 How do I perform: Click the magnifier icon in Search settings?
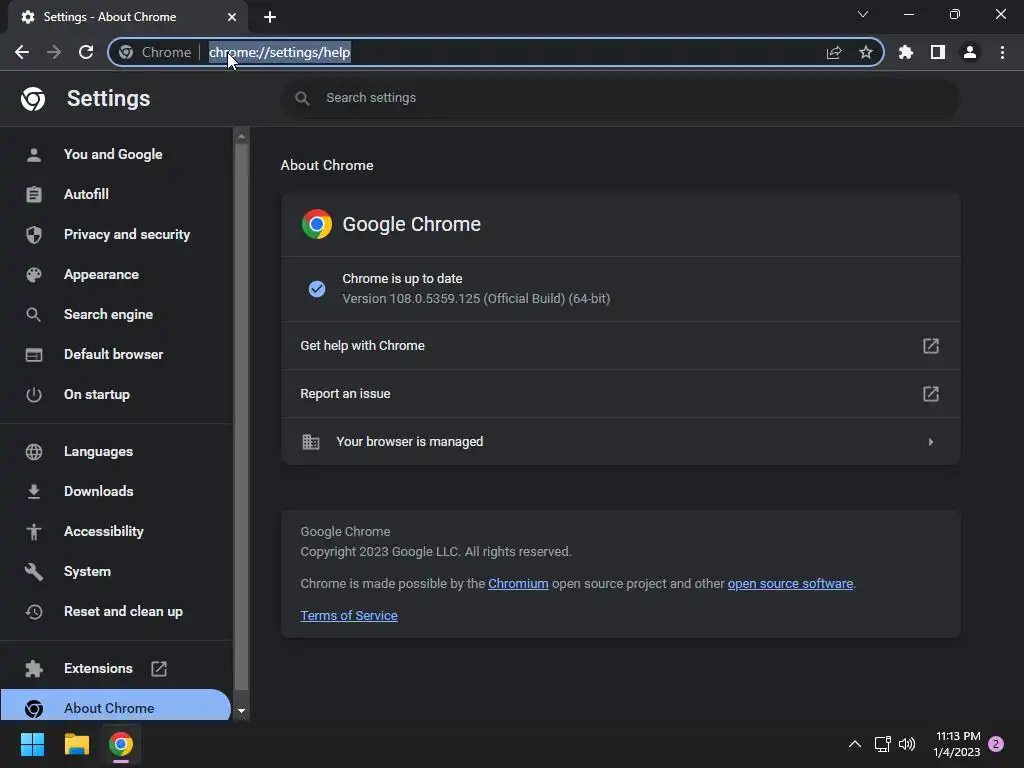302,98
